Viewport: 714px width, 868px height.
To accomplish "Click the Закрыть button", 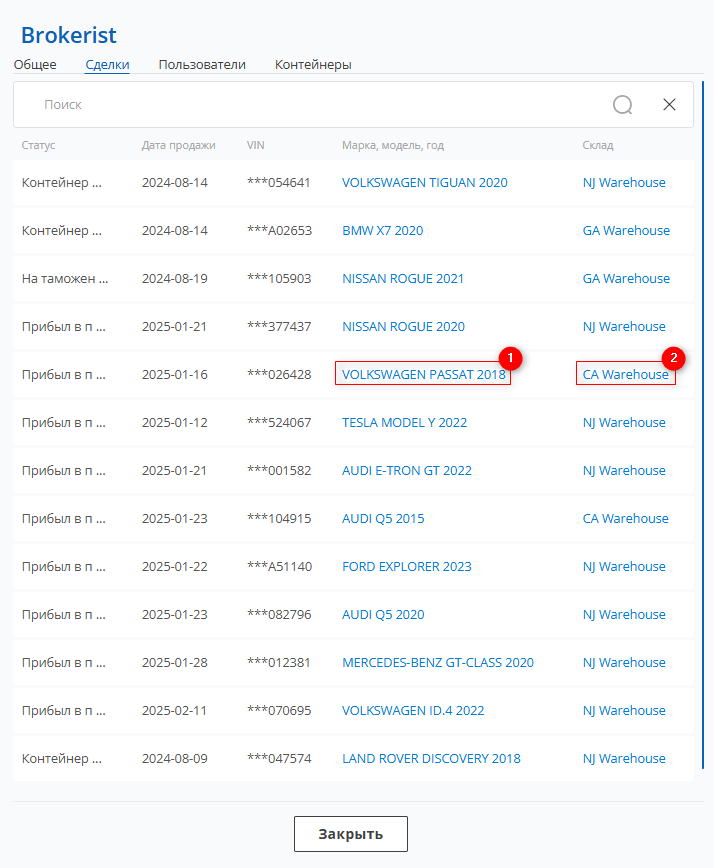I will click(x=351, y=834).
